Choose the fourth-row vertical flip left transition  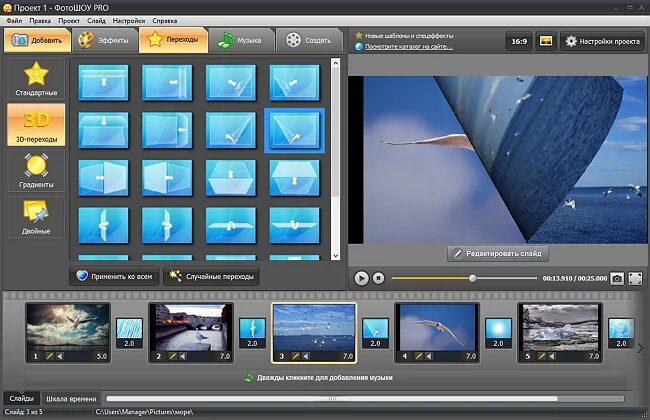103,226
